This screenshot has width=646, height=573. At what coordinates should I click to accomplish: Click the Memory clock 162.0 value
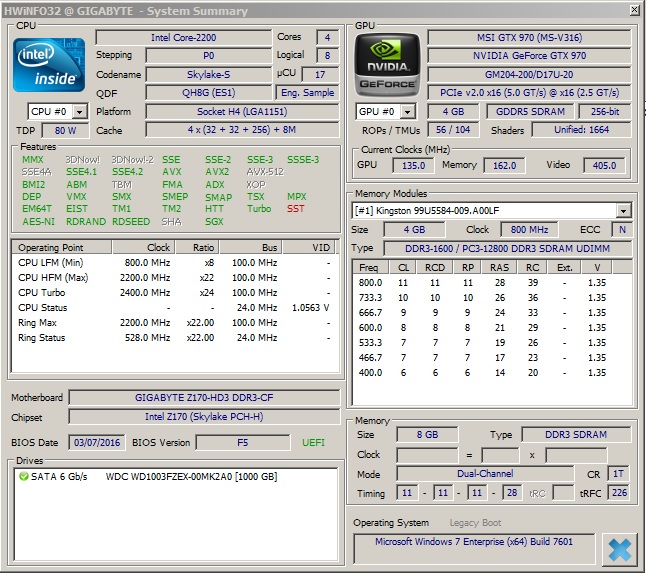tap(504, 165)
